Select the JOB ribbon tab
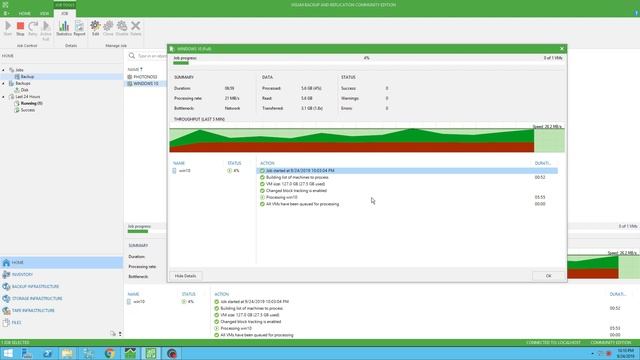The height and width of the screenshot is (360, 640). pos(64,13)
